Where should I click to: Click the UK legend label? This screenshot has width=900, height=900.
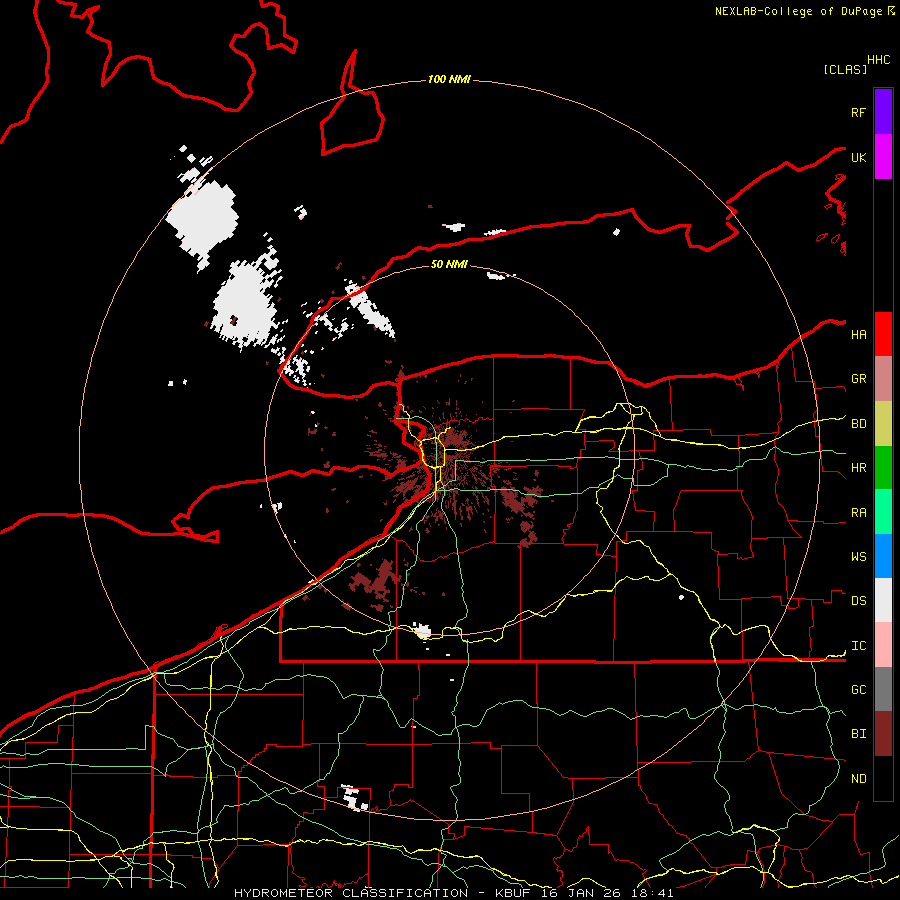[x=858, y=157]
